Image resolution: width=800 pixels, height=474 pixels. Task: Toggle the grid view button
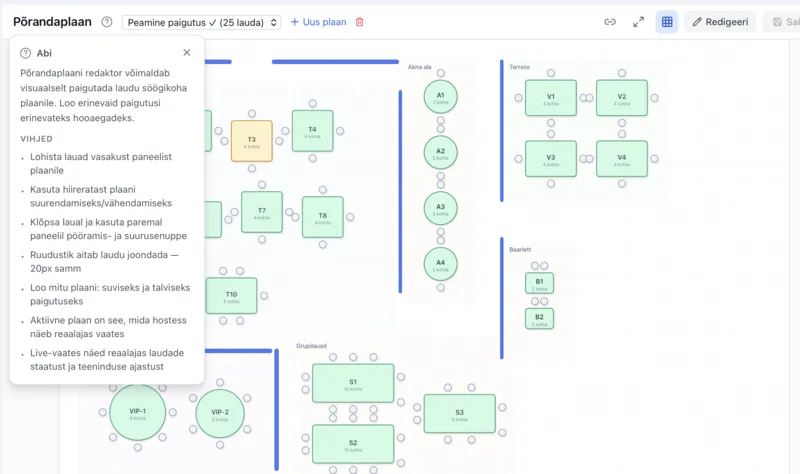coord(667,22)
